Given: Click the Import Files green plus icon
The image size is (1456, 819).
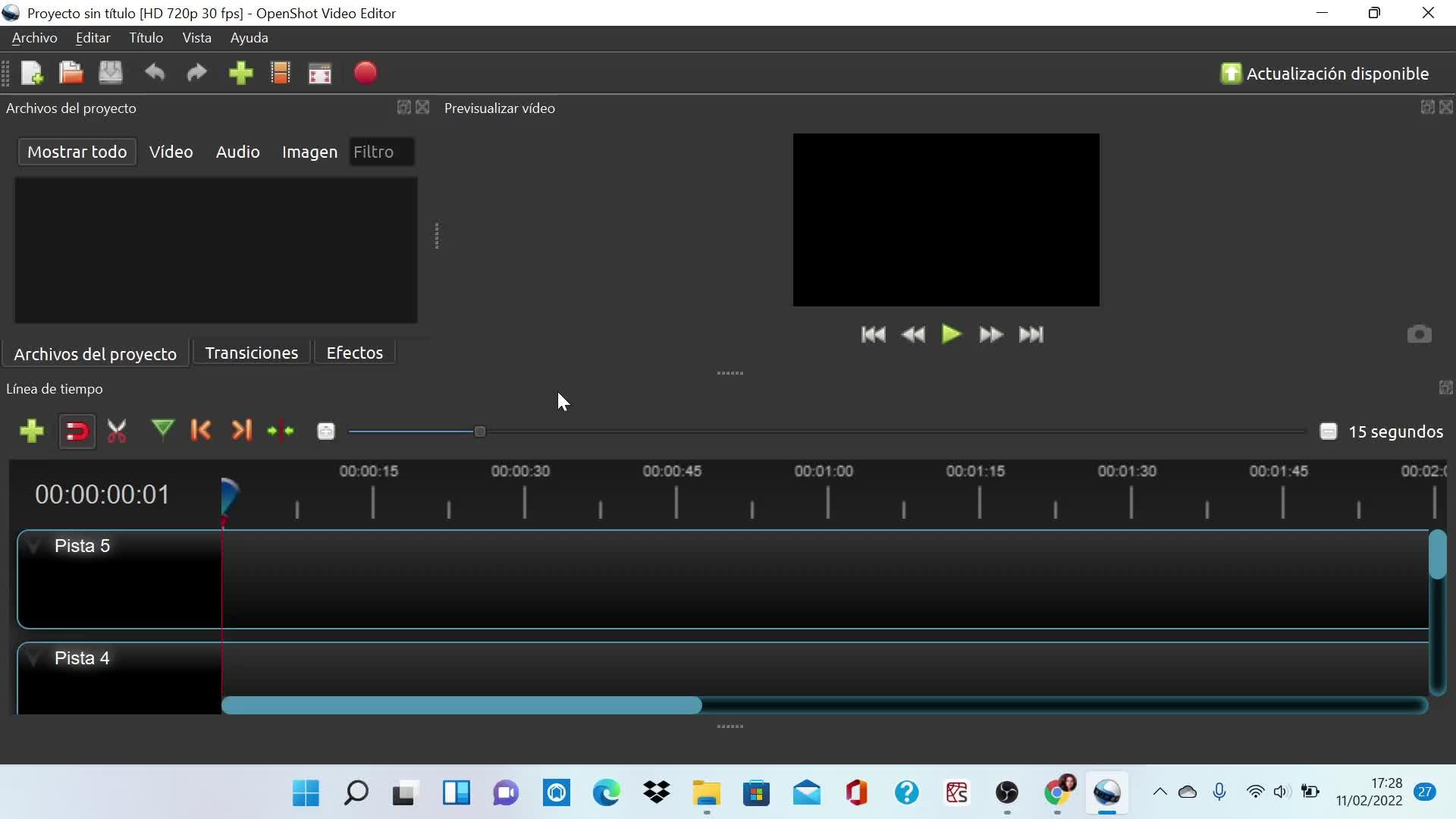Looking at the screenshot, I should [240, 74].
